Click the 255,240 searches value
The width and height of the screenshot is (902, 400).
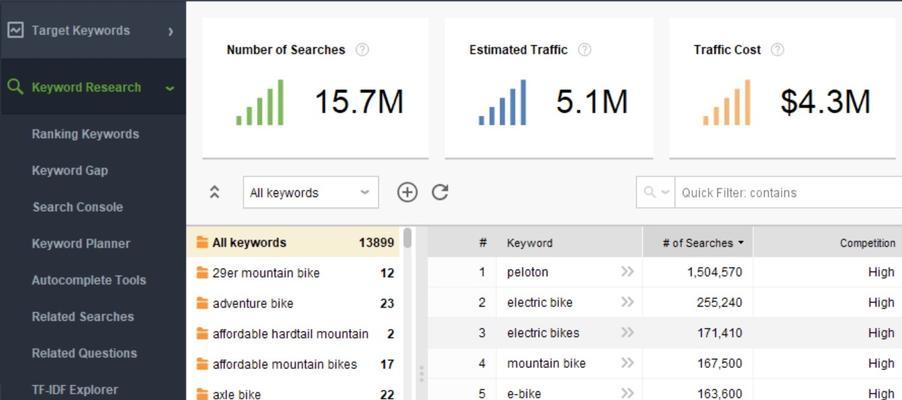click(x=719, y=302)
